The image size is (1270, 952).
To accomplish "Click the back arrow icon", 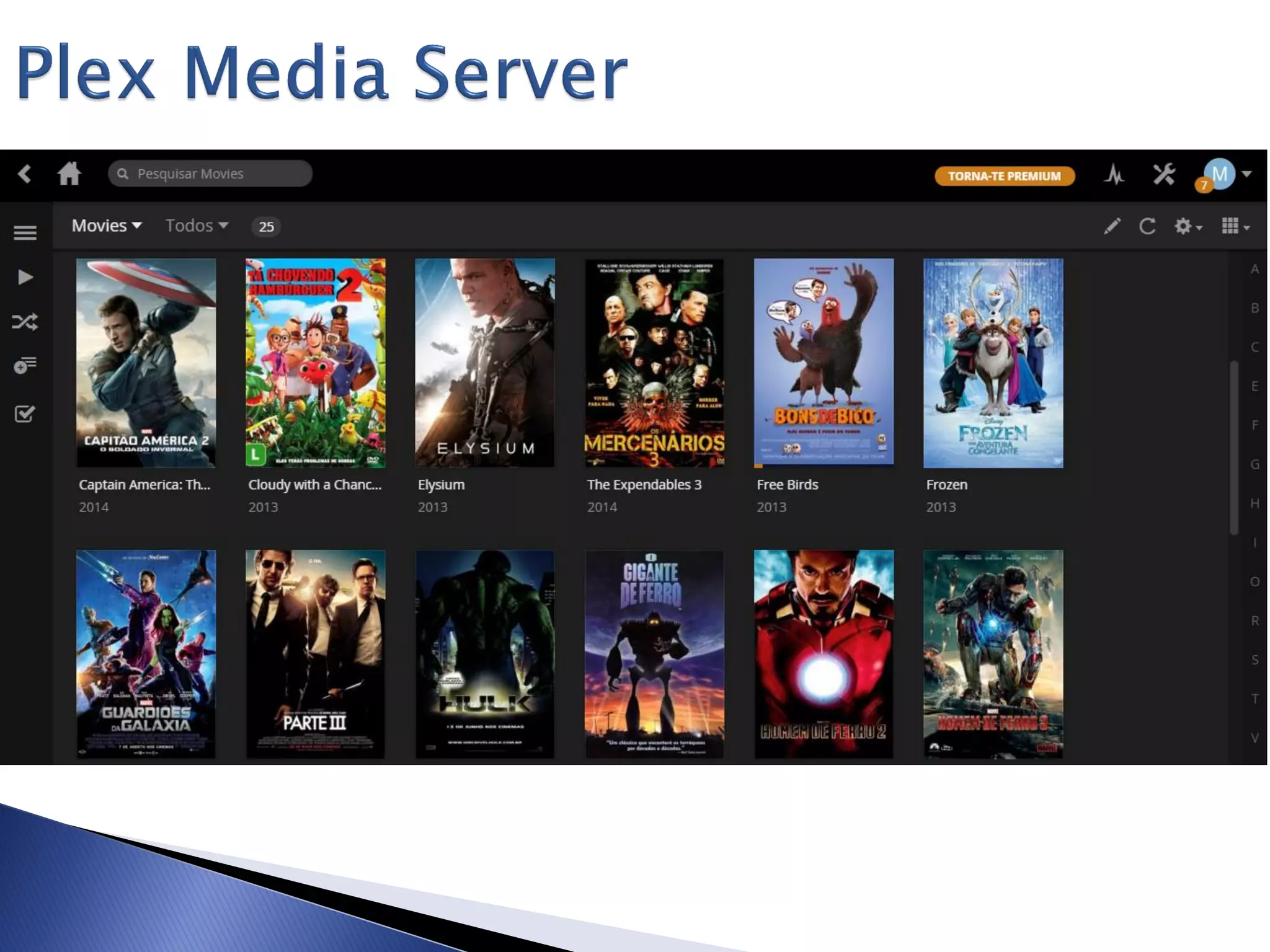I will coord(25,174).
